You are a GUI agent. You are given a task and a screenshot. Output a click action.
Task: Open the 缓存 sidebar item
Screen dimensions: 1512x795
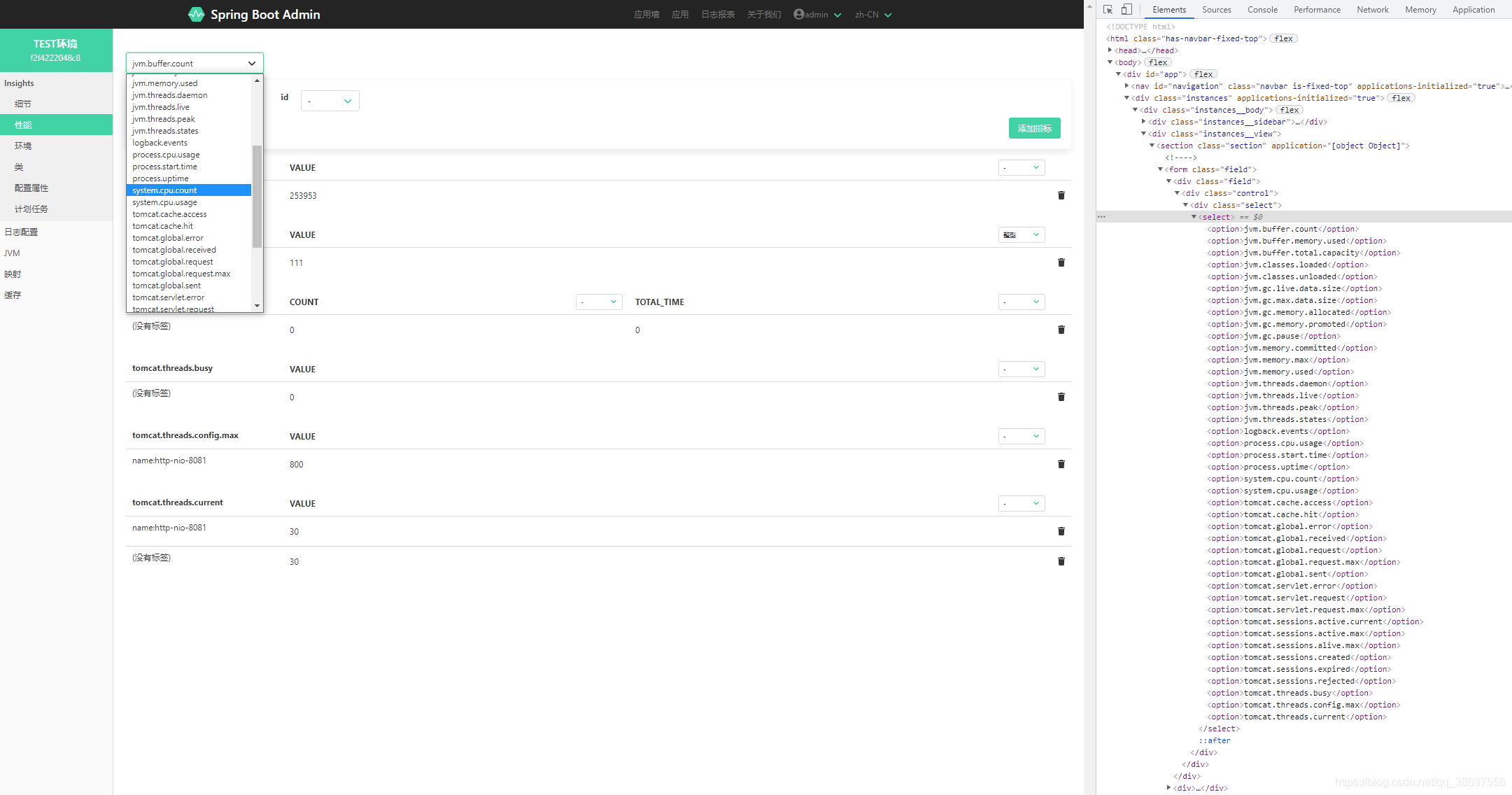56,295
